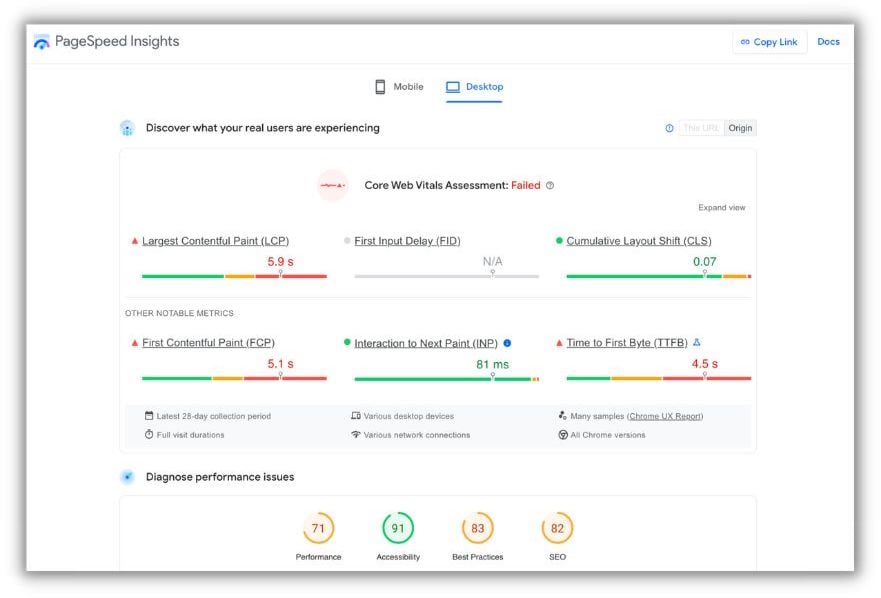
Task: Click devices icon for Various desktop devices
Action: tap(356, 416)
